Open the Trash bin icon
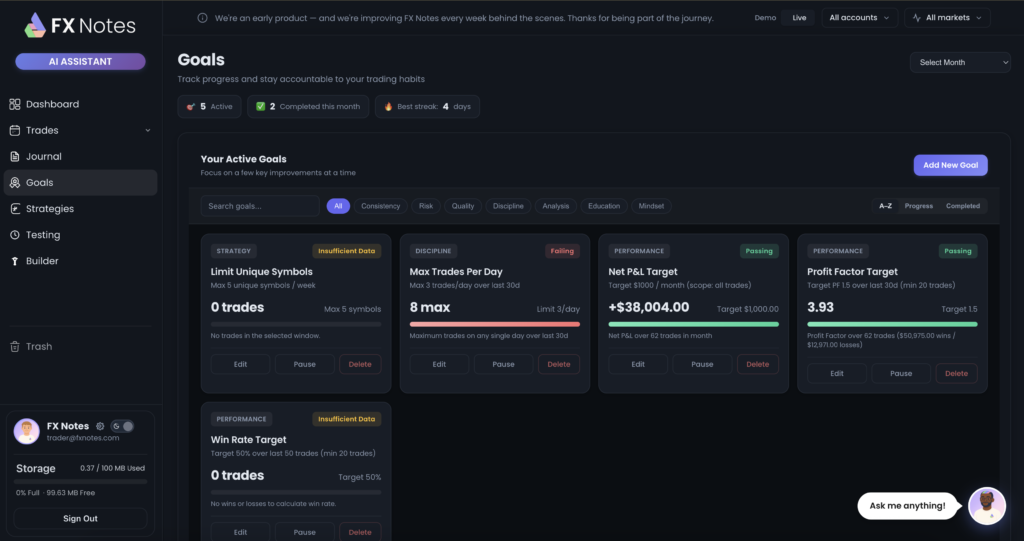 point(15,347)
